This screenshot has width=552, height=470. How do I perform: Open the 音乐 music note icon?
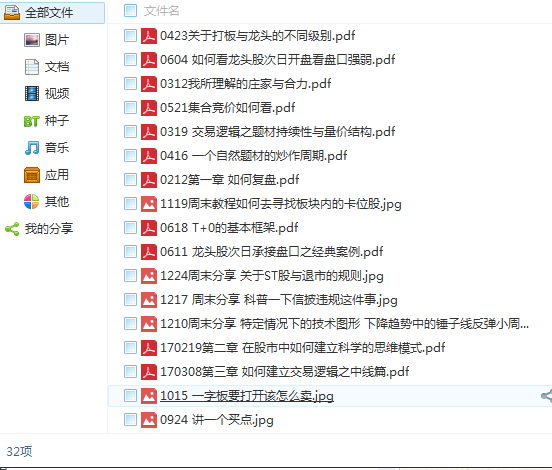coord(32,148)
